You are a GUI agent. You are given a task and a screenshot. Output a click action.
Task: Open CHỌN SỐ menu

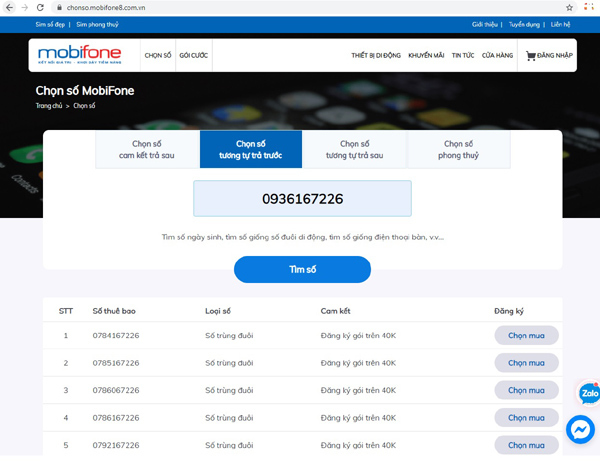158,55
